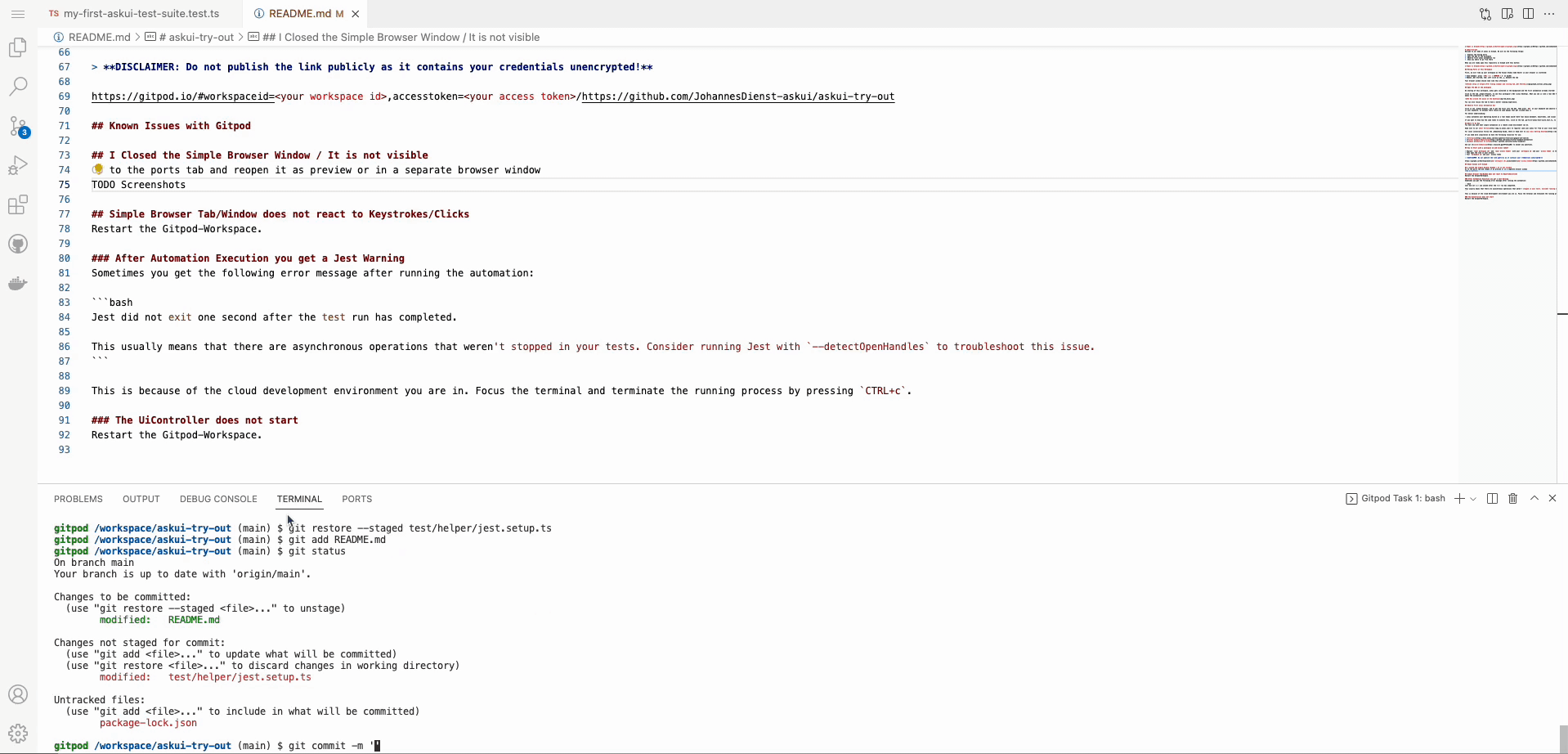Open the terminal profile dropdown arrow
This screenshot has width=1568, height=754.
pos(1472,498)
